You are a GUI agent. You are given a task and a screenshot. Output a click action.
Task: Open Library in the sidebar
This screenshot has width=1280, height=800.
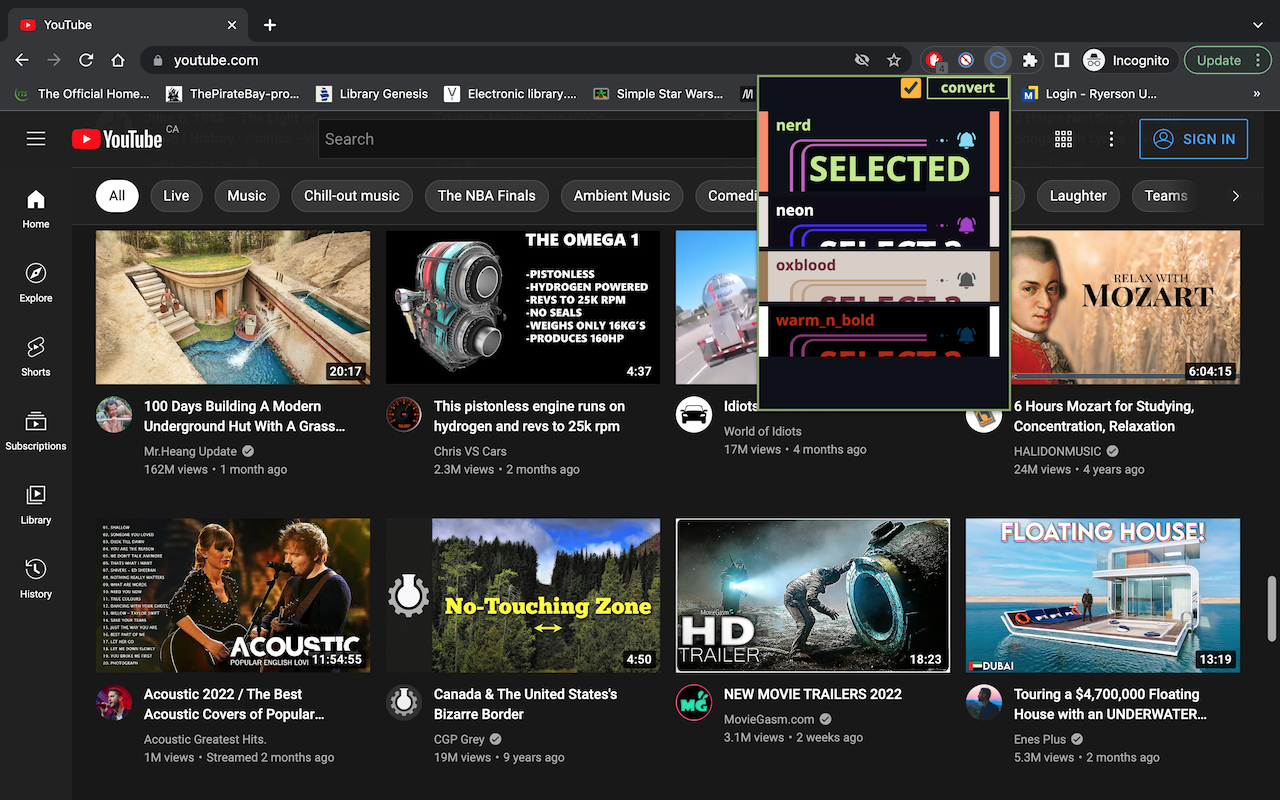(36, 505)
